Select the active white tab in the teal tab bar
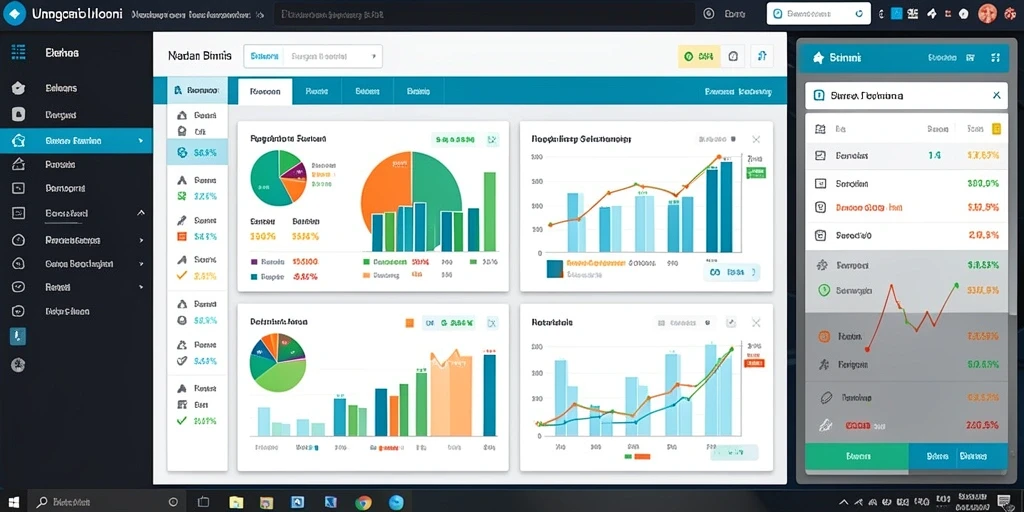Screen dimensions: 1024x512 pyautogui.click(x=265, y=91)
